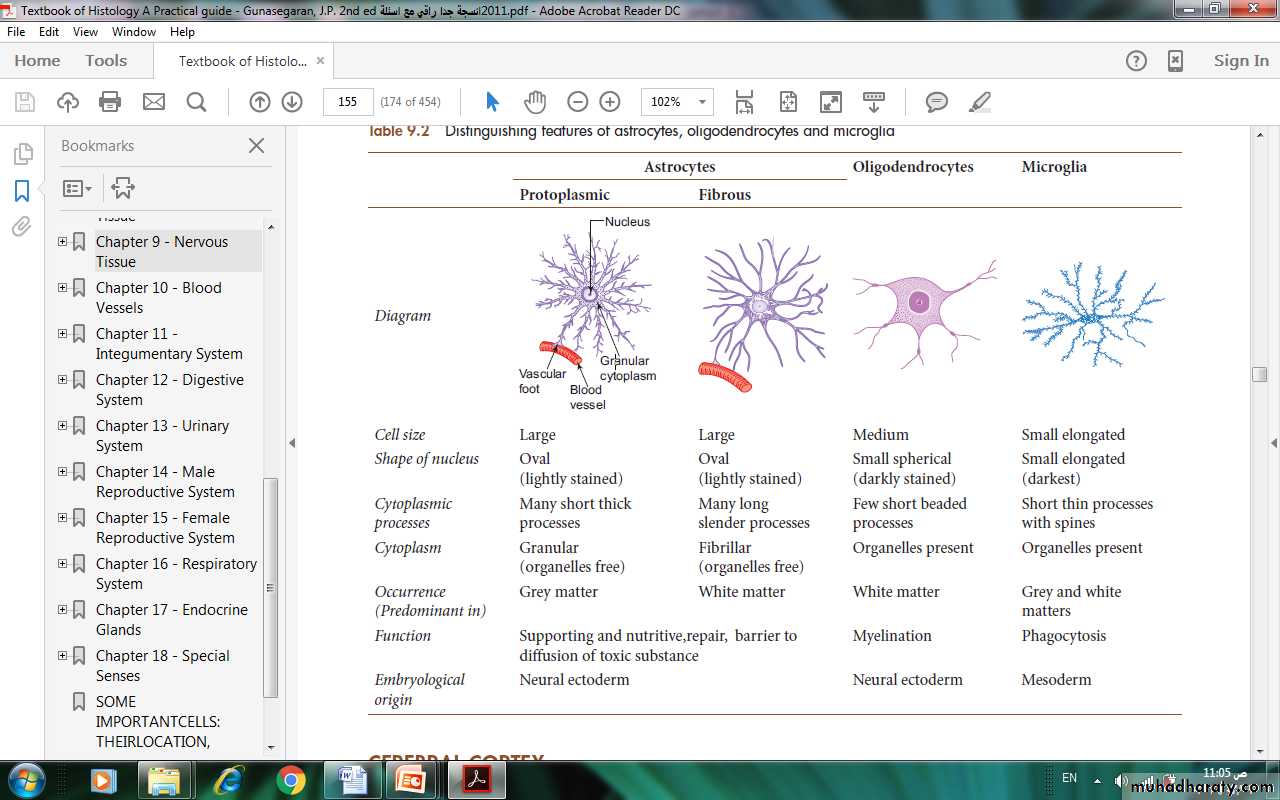This screenshot has height=800, width=1280.
Task: Open the Window menu
Action: coord(133,32)
